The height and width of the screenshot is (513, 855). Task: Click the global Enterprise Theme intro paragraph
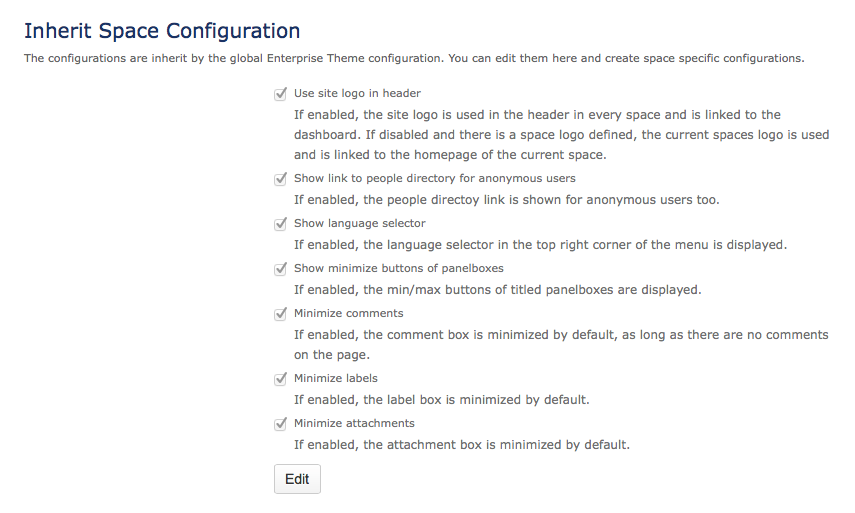(413, 58)
